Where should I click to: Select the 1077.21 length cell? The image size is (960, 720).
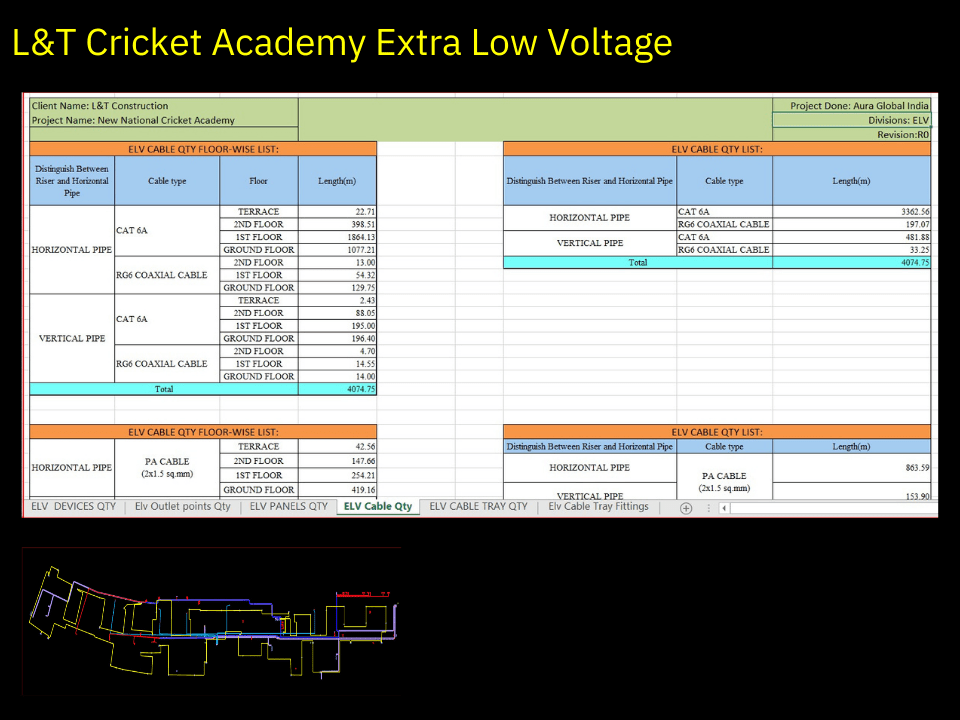(x=337, y=250)
